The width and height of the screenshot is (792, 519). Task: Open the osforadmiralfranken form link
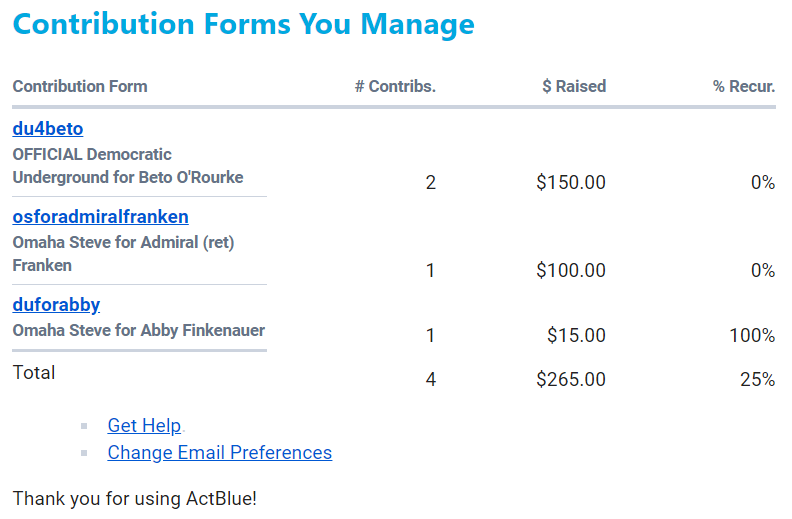tap(100, 217)
